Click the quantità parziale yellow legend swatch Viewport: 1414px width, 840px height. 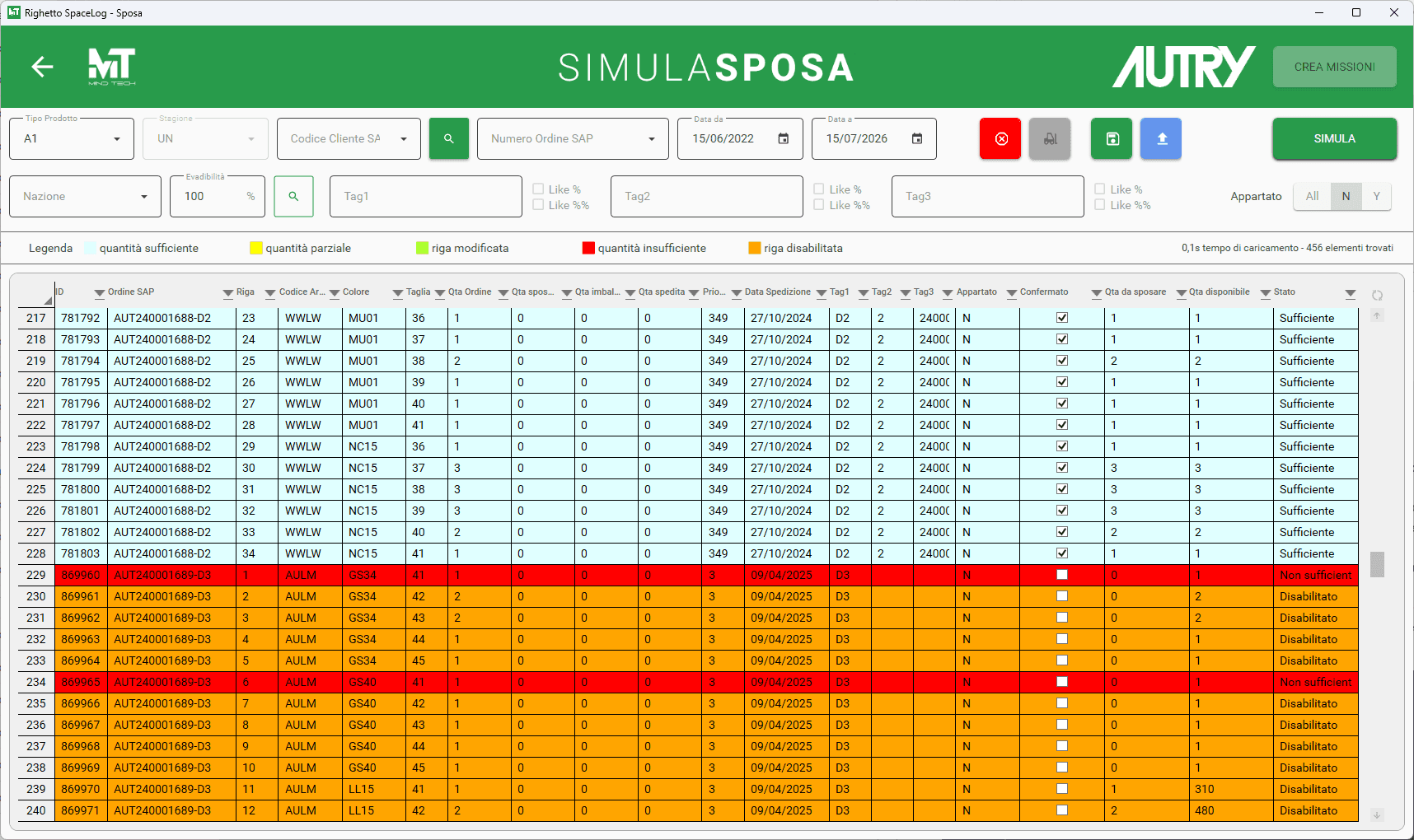(255, 248)
